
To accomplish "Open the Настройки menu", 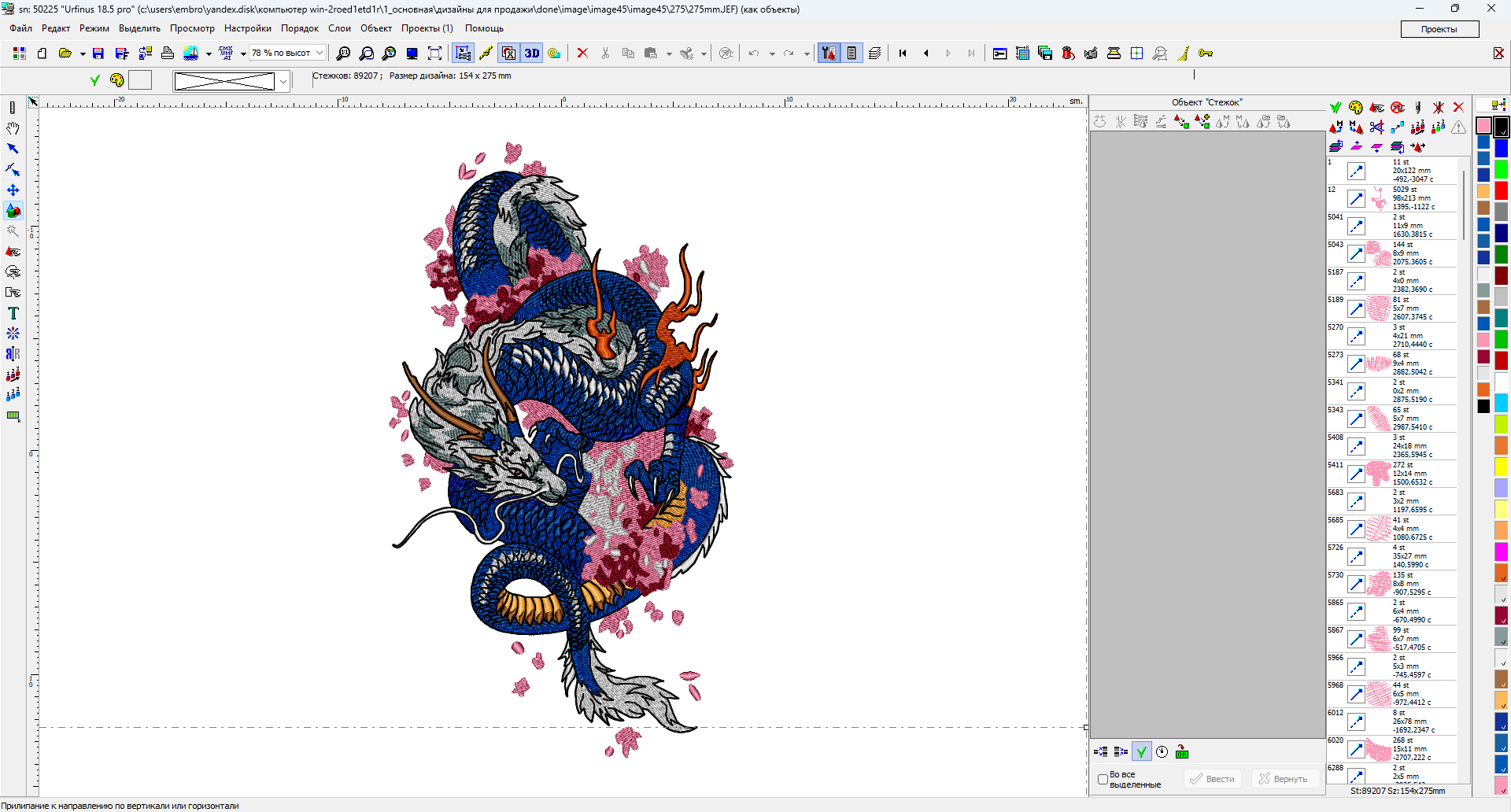I will click(247, 28).
